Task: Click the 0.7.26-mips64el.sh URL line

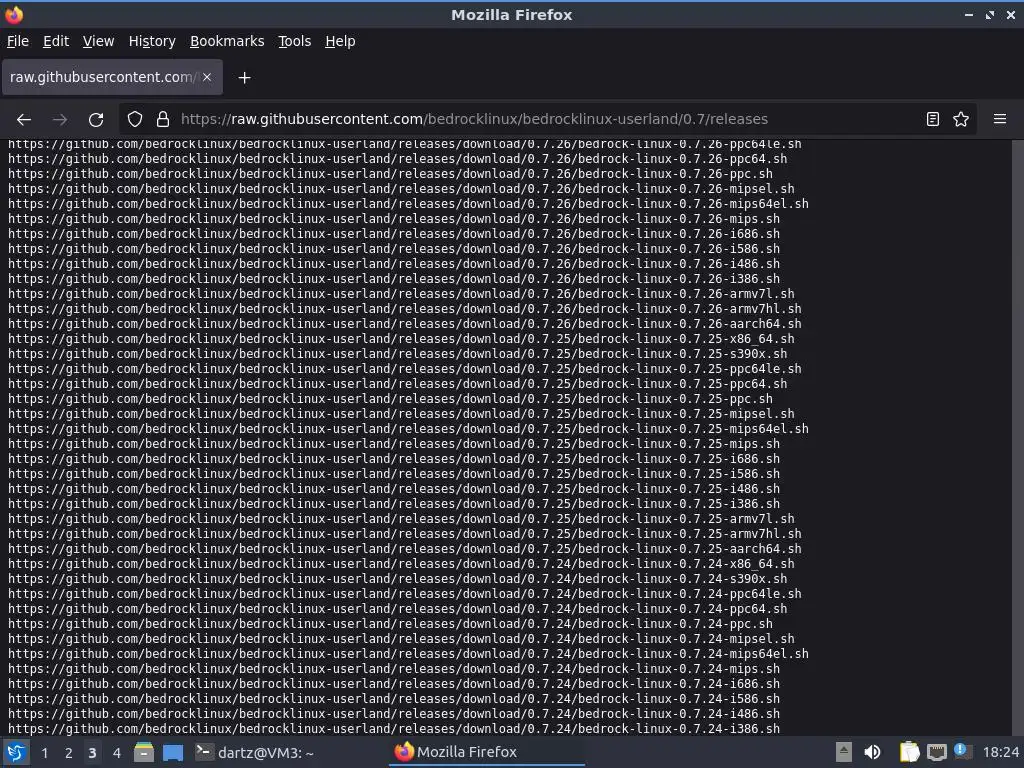Action: click(408, 204)
